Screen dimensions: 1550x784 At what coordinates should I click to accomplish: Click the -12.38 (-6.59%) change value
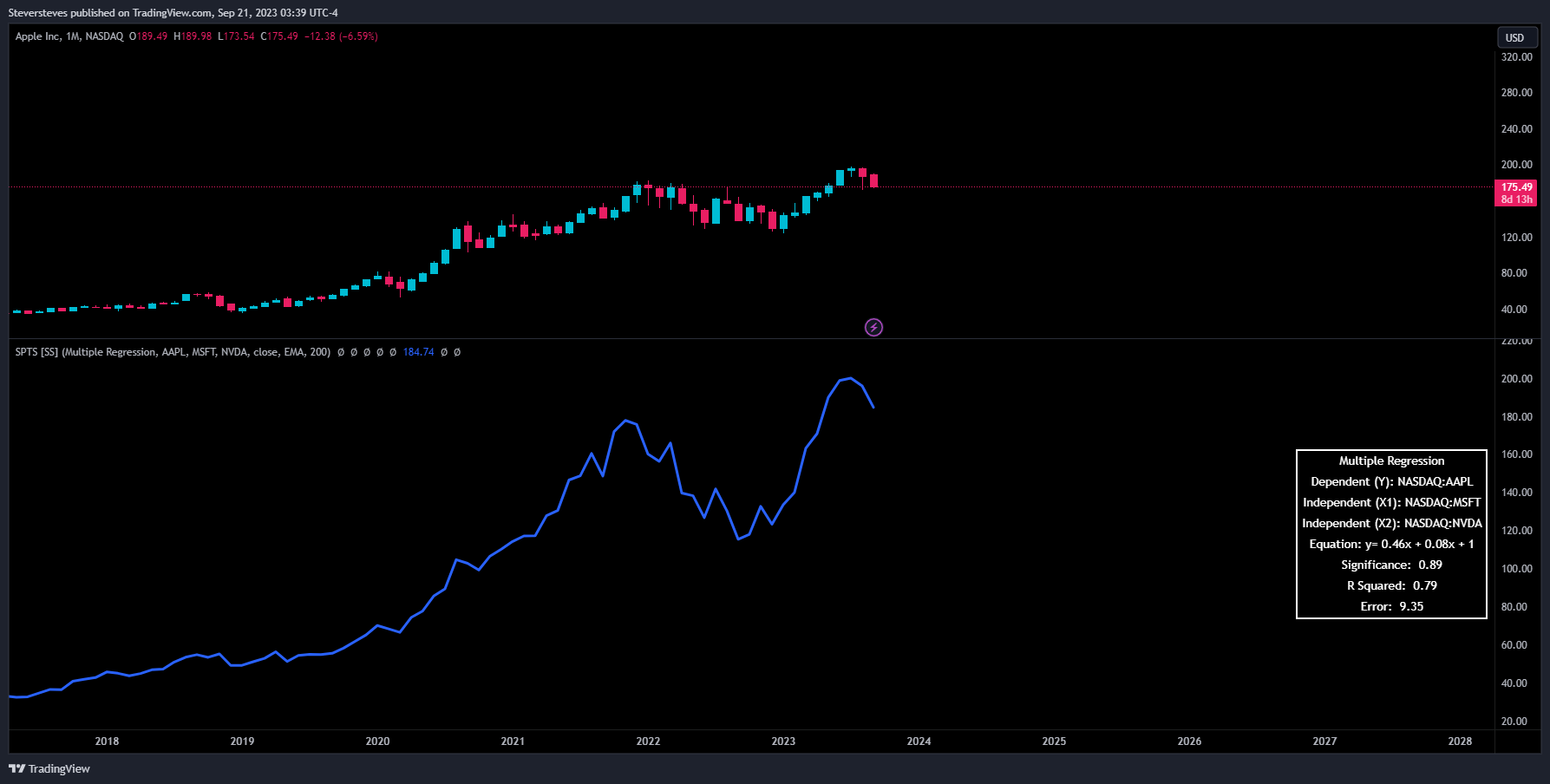(341, 36)
